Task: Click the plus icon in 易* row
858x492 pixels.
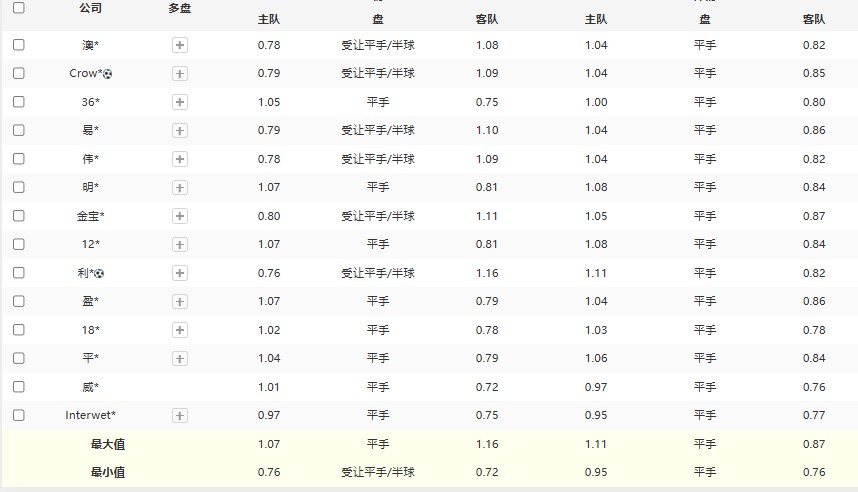Action: (180, 130)
